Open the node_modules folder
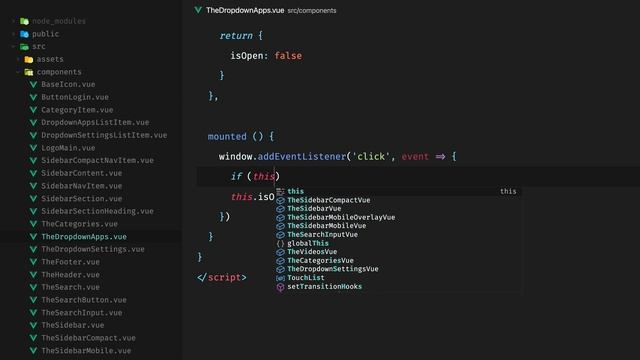 click(59, 21)
